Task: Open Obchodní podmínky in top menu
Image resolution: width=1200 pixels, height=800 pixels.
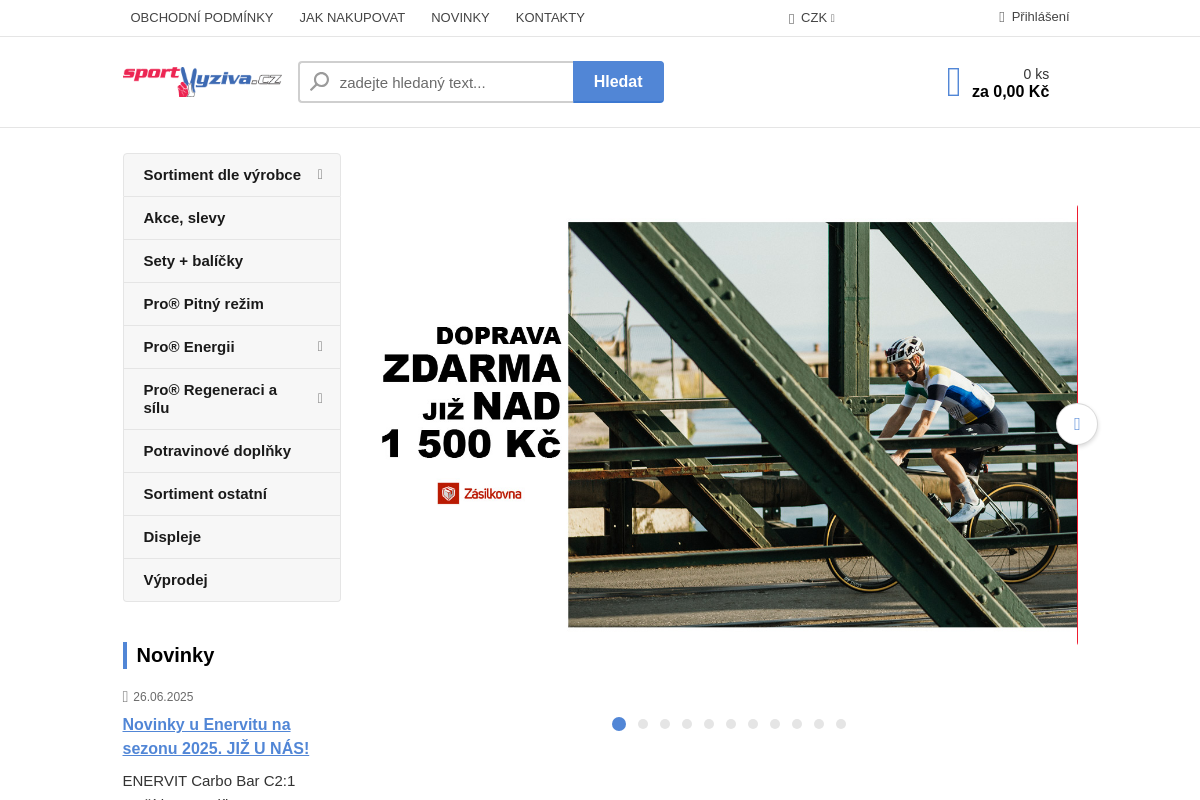Action: click(x=202, y=17)
